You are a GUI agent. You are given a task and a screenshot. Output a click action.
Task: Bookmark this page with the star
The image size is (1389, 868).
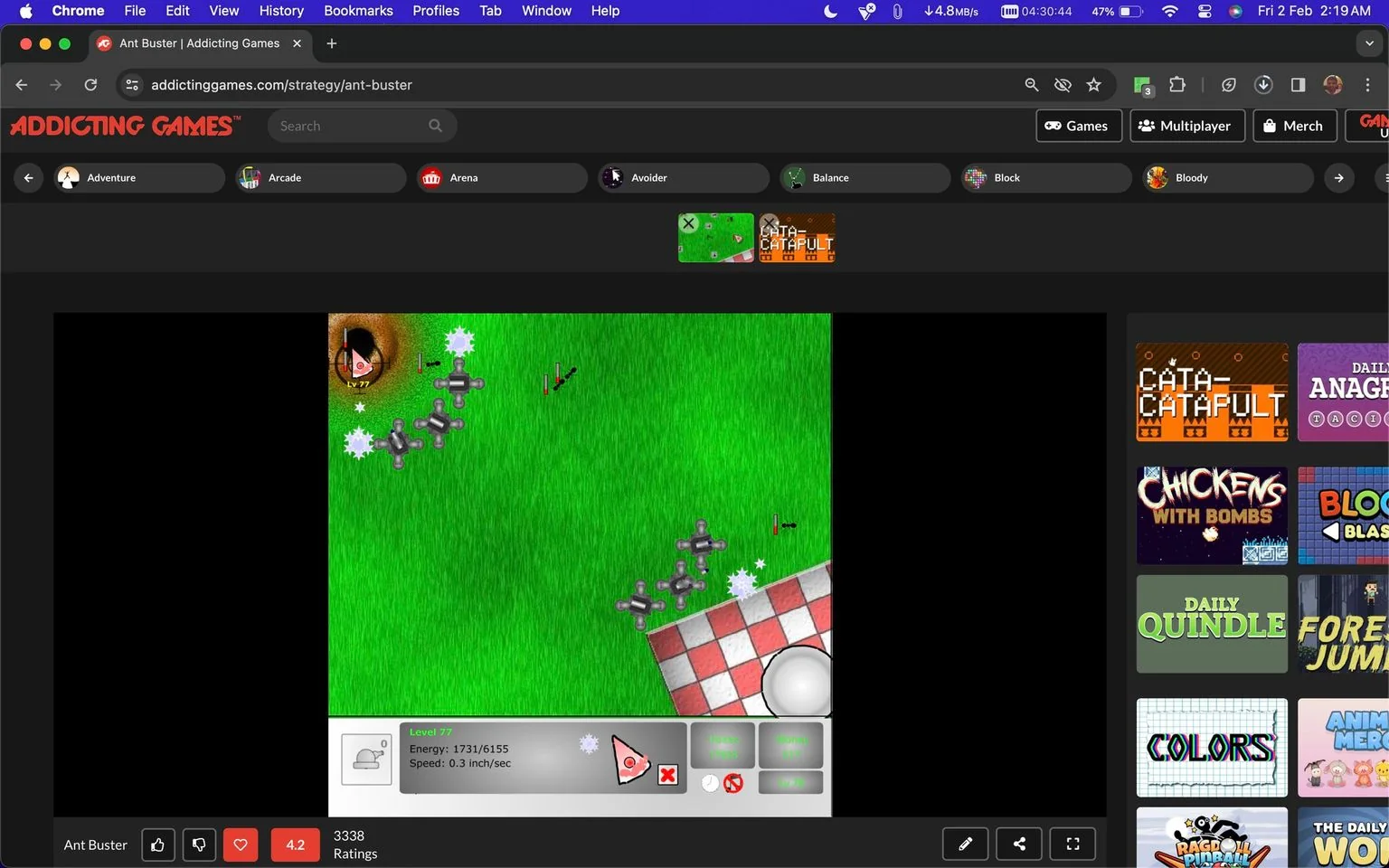(1094, 85)
